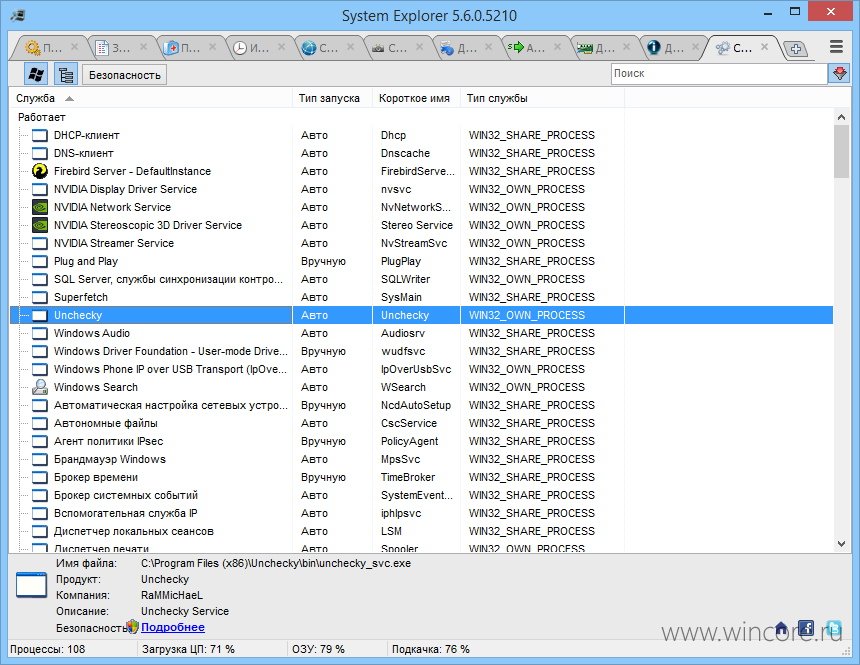Click the Unchecky details window icon
The image size is (860, 665).
click(31, 585)
